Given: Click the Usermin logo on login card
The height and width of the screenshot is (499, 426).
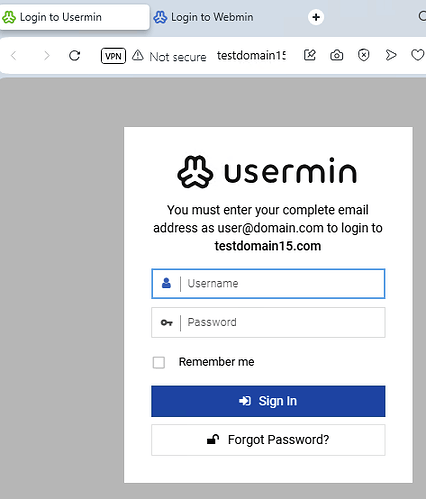Looking at the screenshot, I should pyautogui.click(x=268, y=172).
